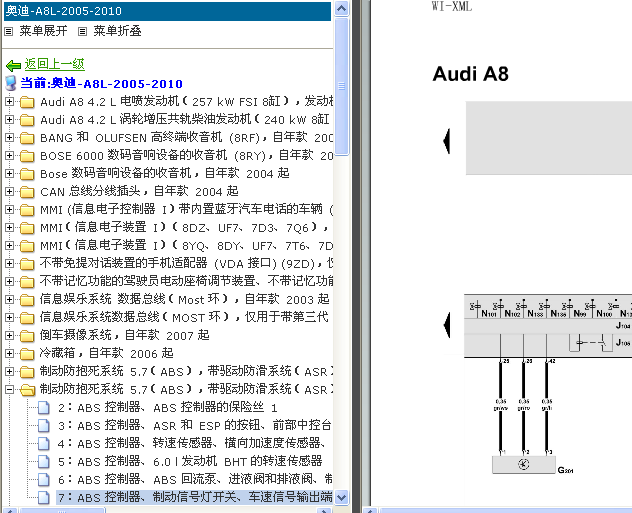Open 5:ABS 控制器、6.0 l 发动机 BHT 的转速传感器
Image resolution: width=632 pixels, height=513 pixels.
[190, 461]
